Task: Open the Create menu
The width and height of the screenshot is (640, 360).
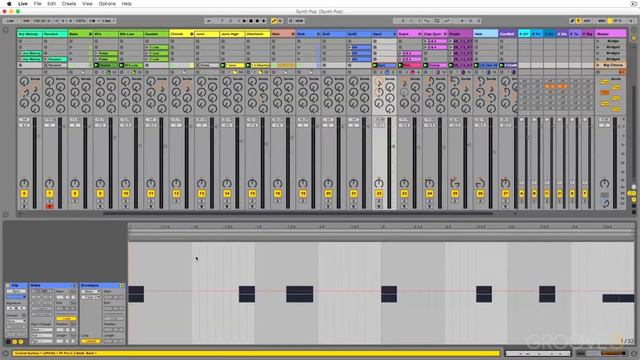Action: coord(69,4)
